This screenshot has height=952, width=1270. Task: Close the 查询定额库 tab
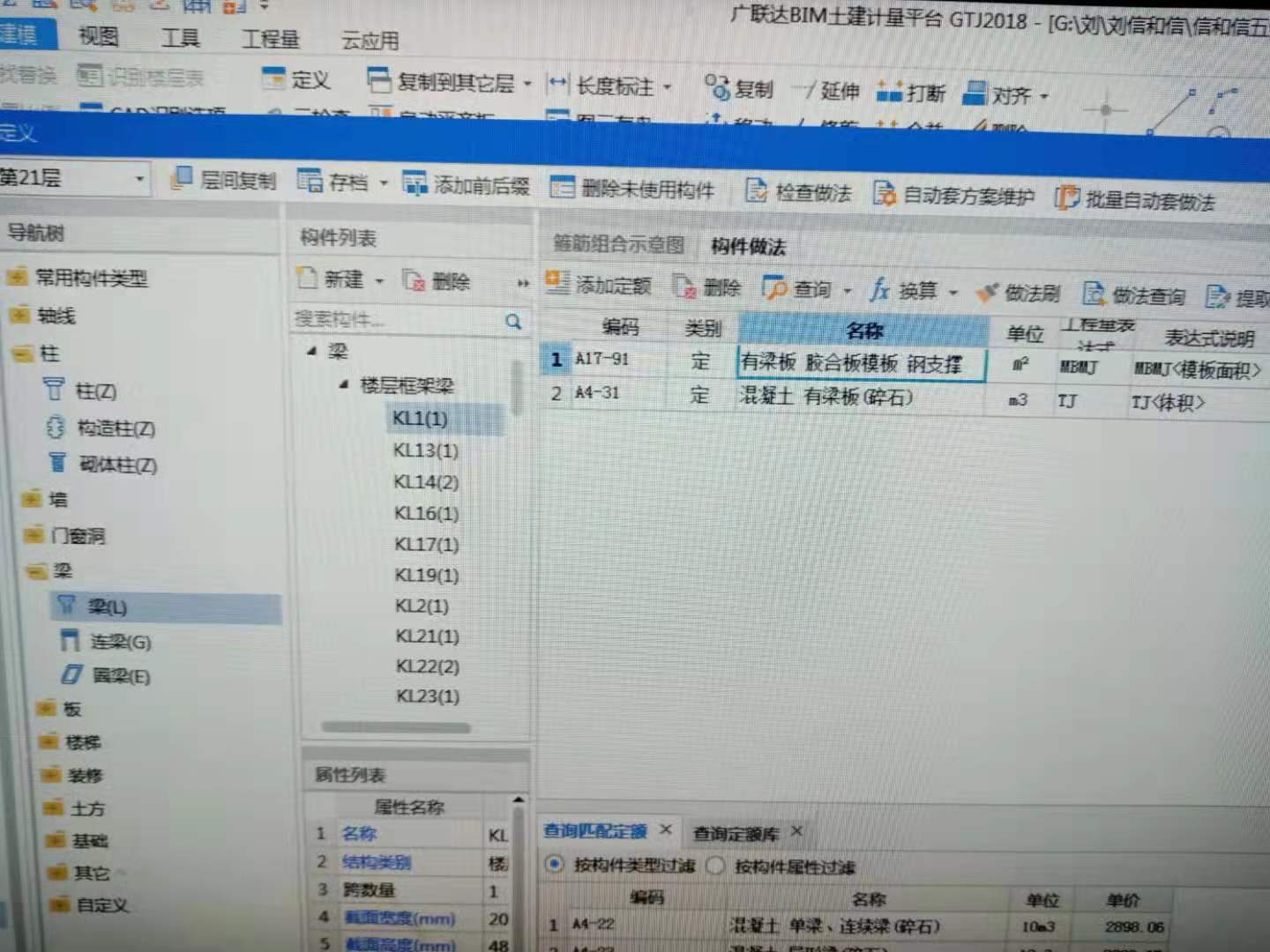pos(796,831)
